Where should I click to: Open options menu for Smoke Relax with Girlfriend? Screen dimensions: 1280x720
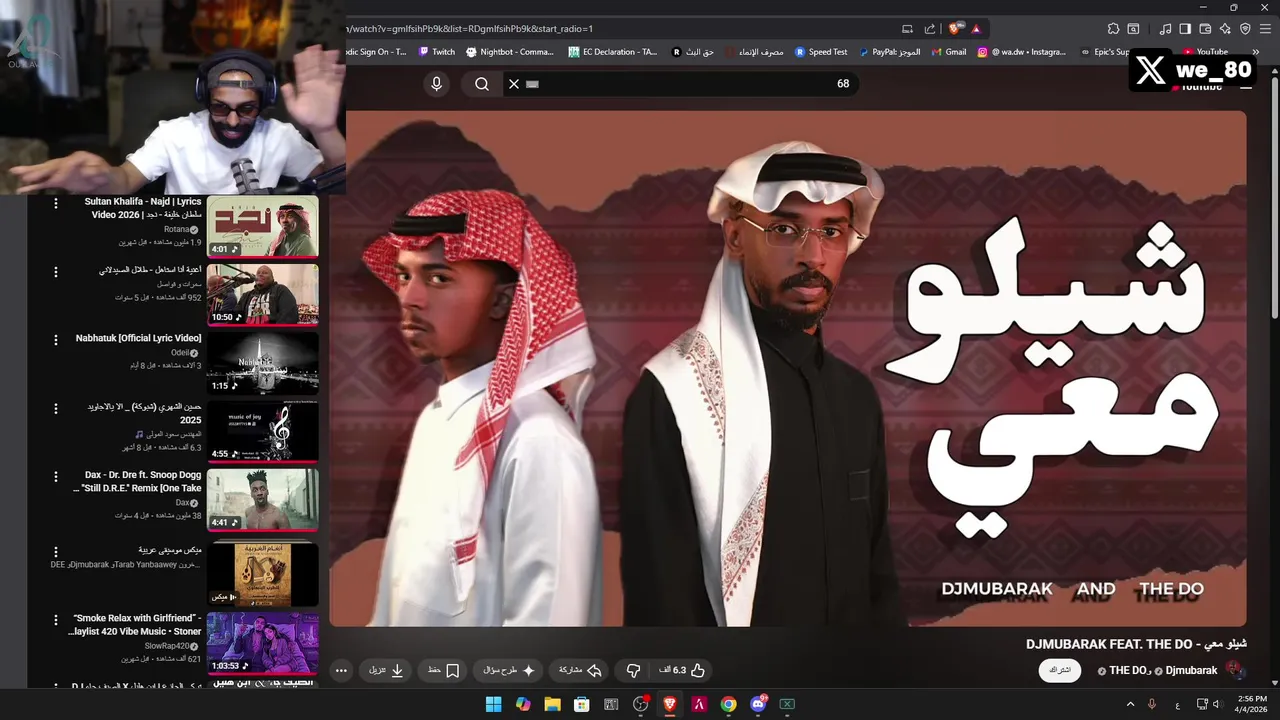coord(56,620)
